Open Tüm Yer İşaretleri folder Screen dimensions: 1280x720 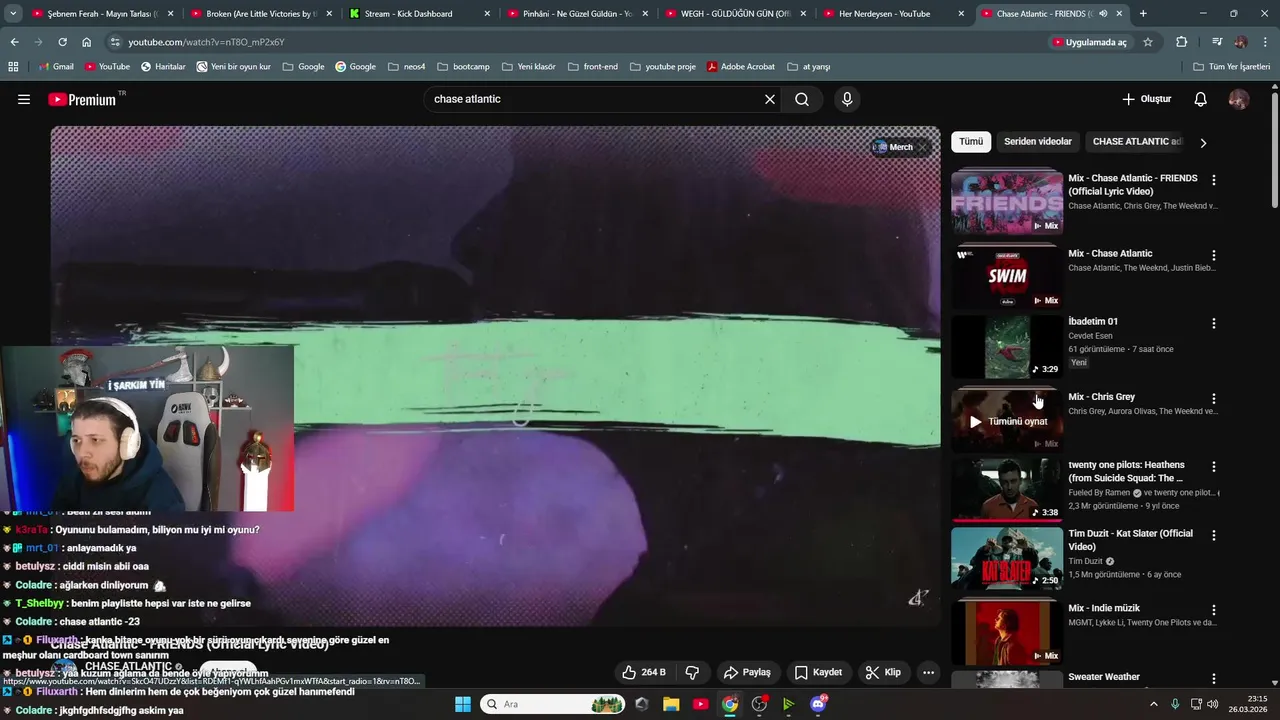tap(1232, 67)
